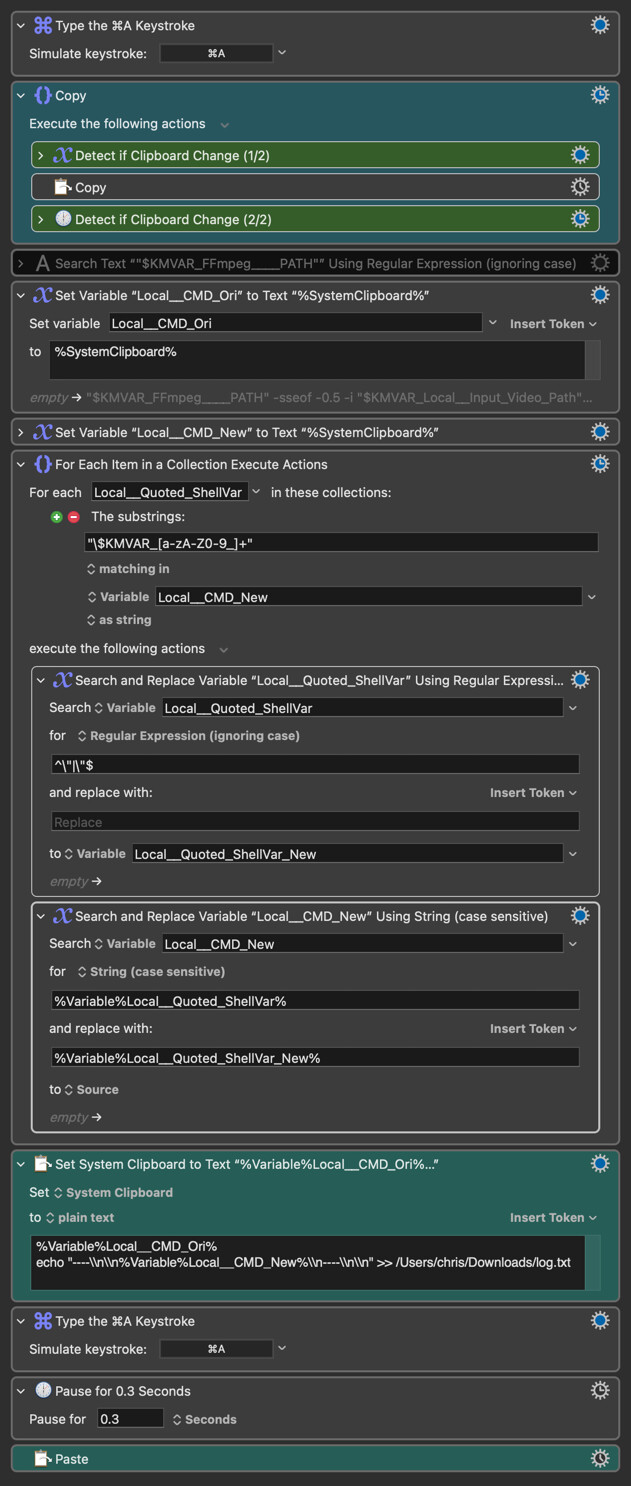
Task: Edit the substrings regex field
Action: coord(342,542)
